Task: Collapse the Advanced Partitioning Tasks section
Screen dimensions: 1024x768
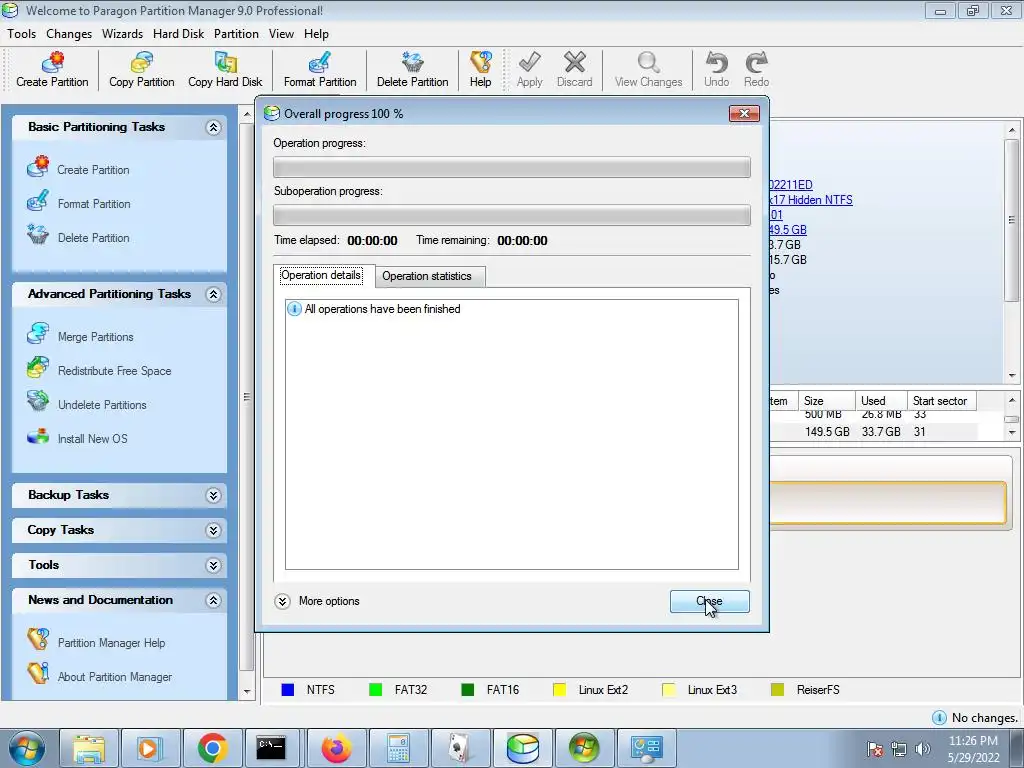Action: click(213, 295)
